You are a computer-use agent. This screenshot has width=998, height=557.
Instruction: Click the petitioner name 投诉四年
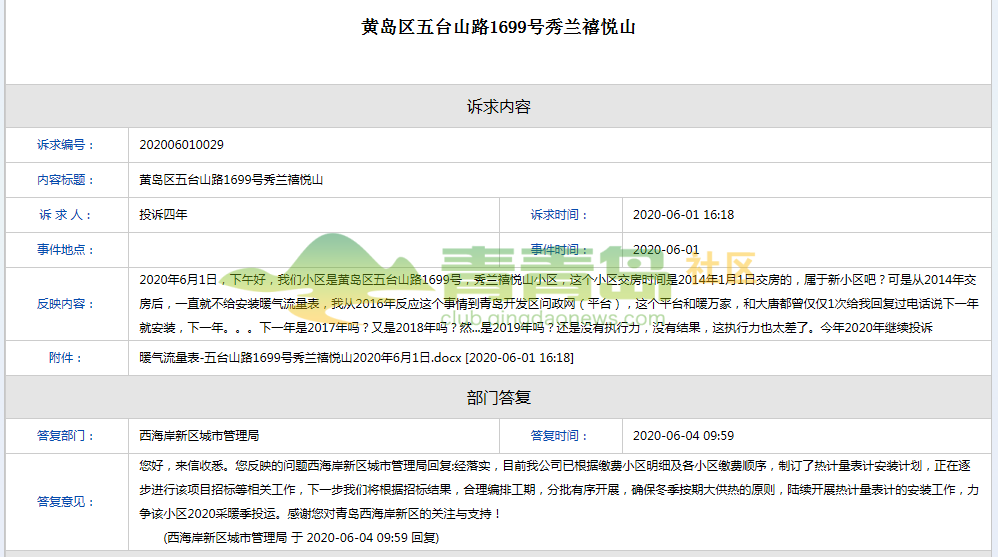coord(164,215)
